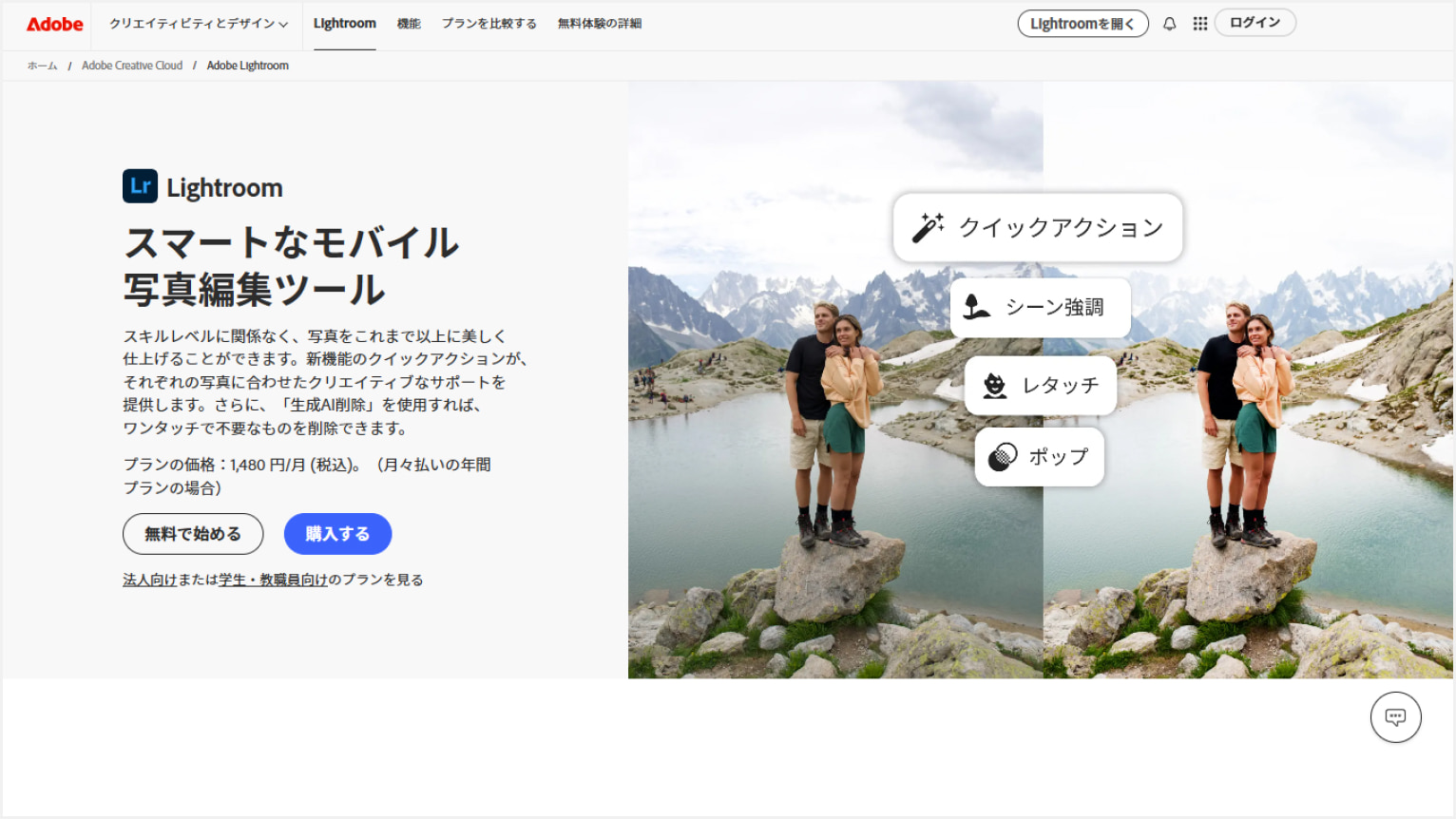Click the プランの価格 pricing text
Image resolution: width=1456 pixels, height=819 pixels.
point(307,476)
